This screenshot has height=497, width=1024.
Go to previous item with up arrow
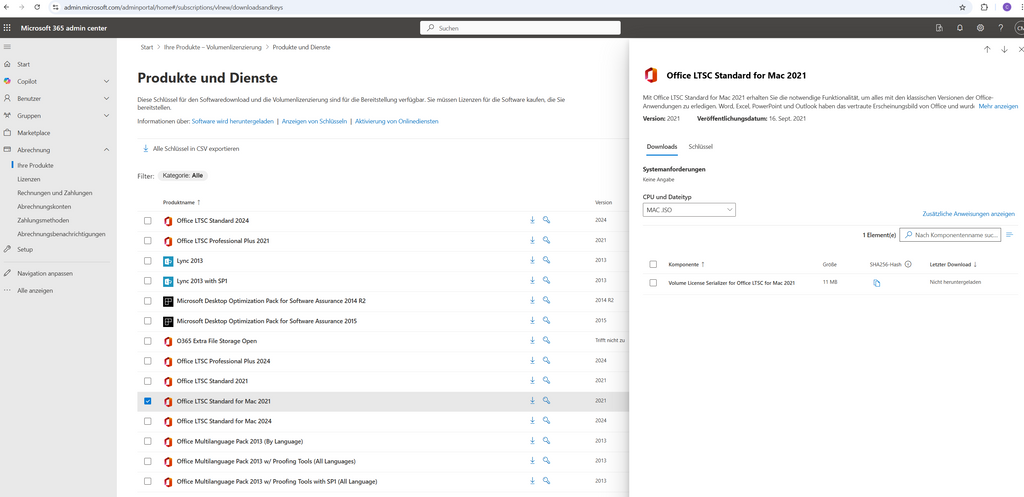point(987,50)
